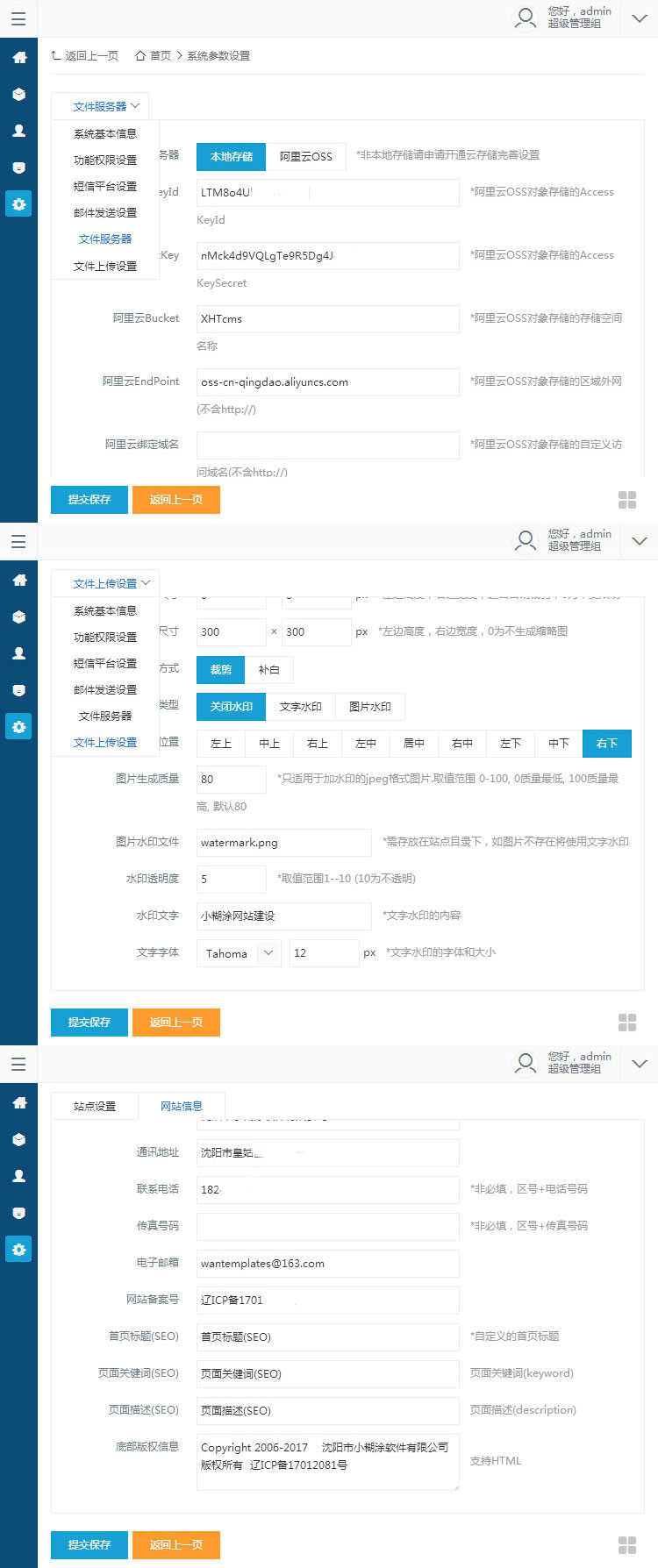
Task: Click cube sidebar icon on the 网站信息 page
Action: tap(18, 1139)
